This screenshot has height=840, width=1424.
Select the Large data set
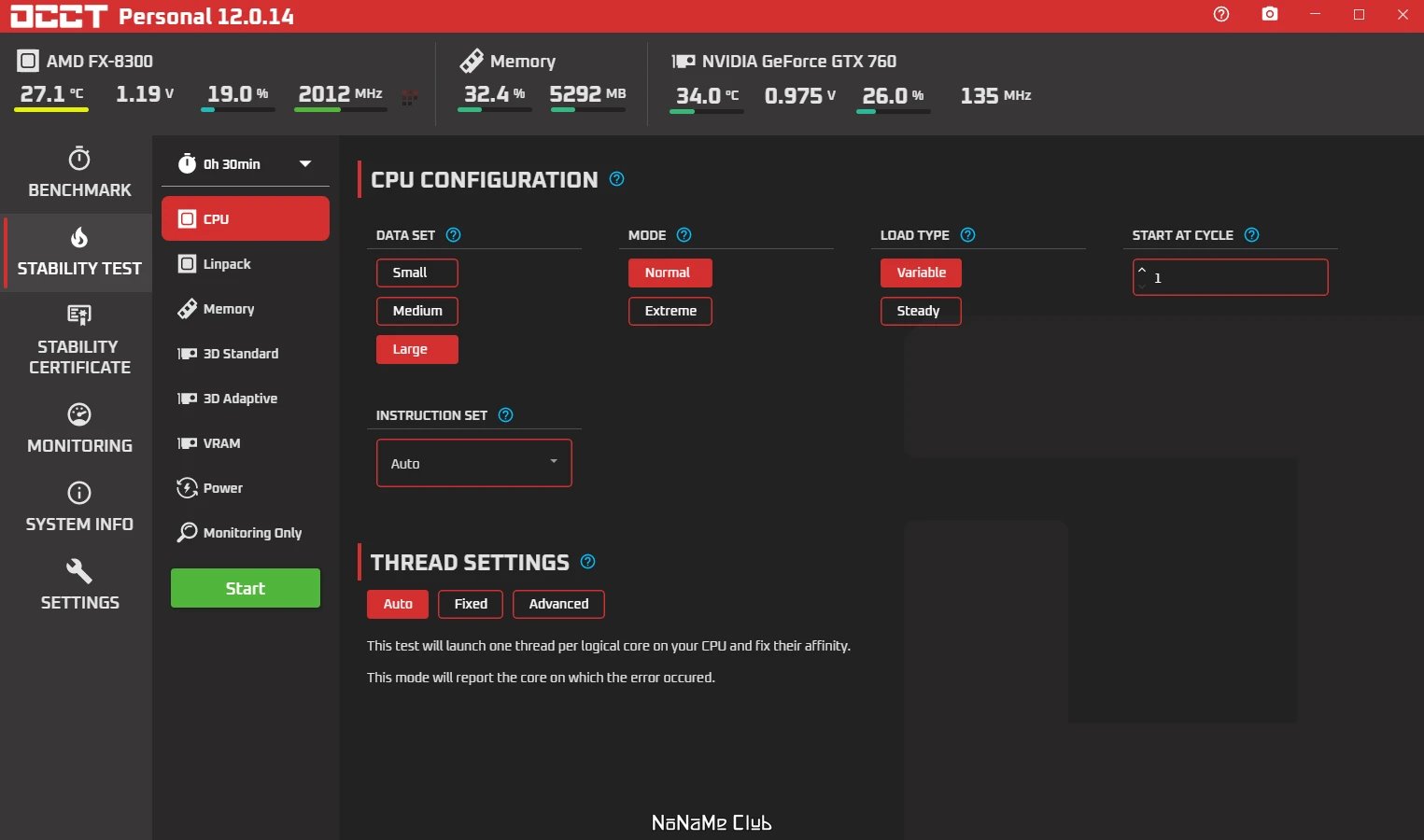tap(417, 349)
